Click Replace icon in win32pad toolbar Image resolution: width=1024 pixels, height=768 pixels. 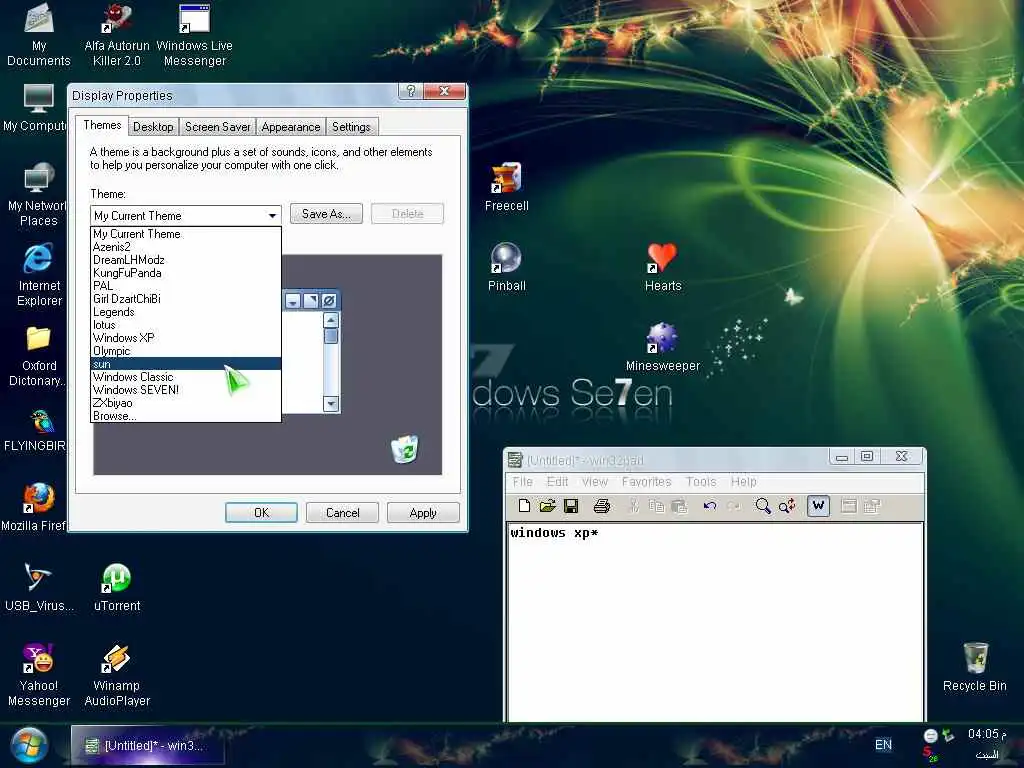click(787, 505)
